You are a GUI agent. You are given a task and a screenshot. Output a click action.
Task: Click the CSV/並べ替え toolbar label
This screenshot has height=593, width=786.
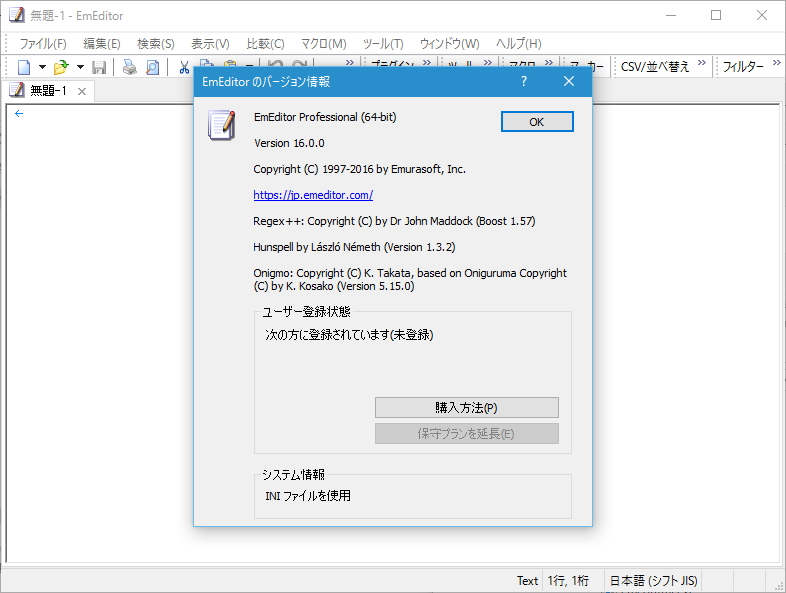tap(655, 67)
